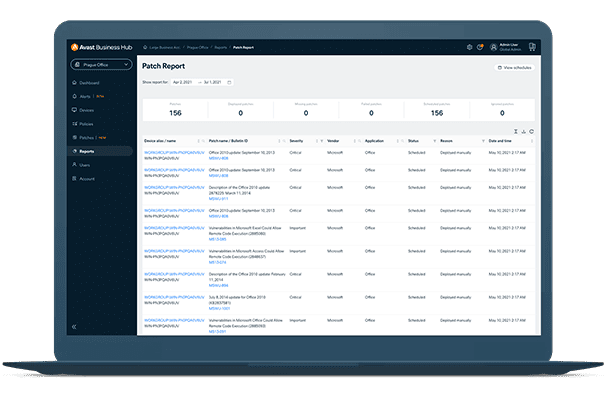Image resolution: width=608 pixels, height=405 pixels.
Task: Open the notifications icon with orange dot
Action: click(x=480, y=47)
